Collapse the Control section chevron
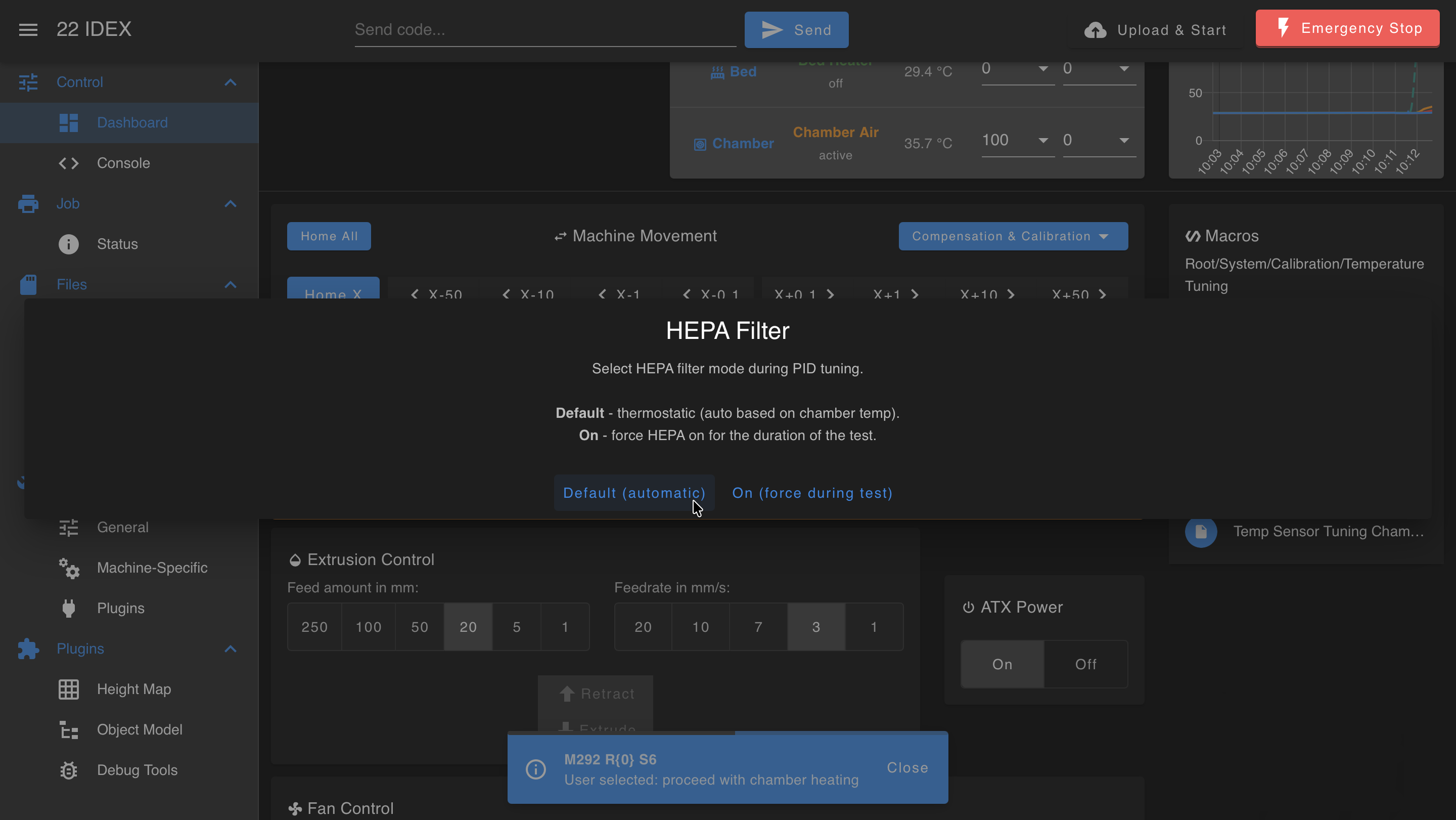 [230, 82]
